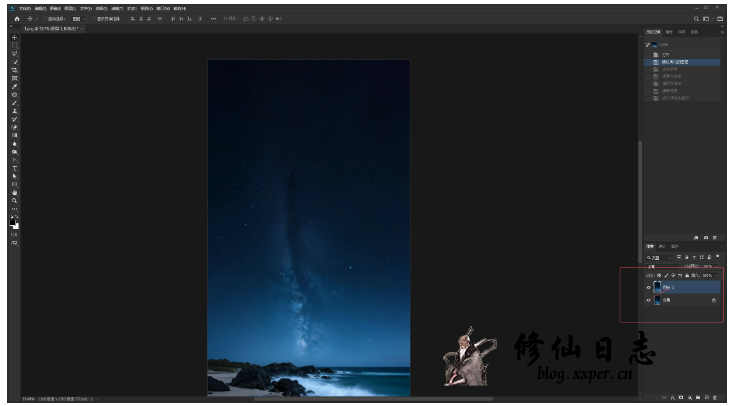Click the highlighted history state entry
The image size is (731, 406).
(x=680, y=62)
